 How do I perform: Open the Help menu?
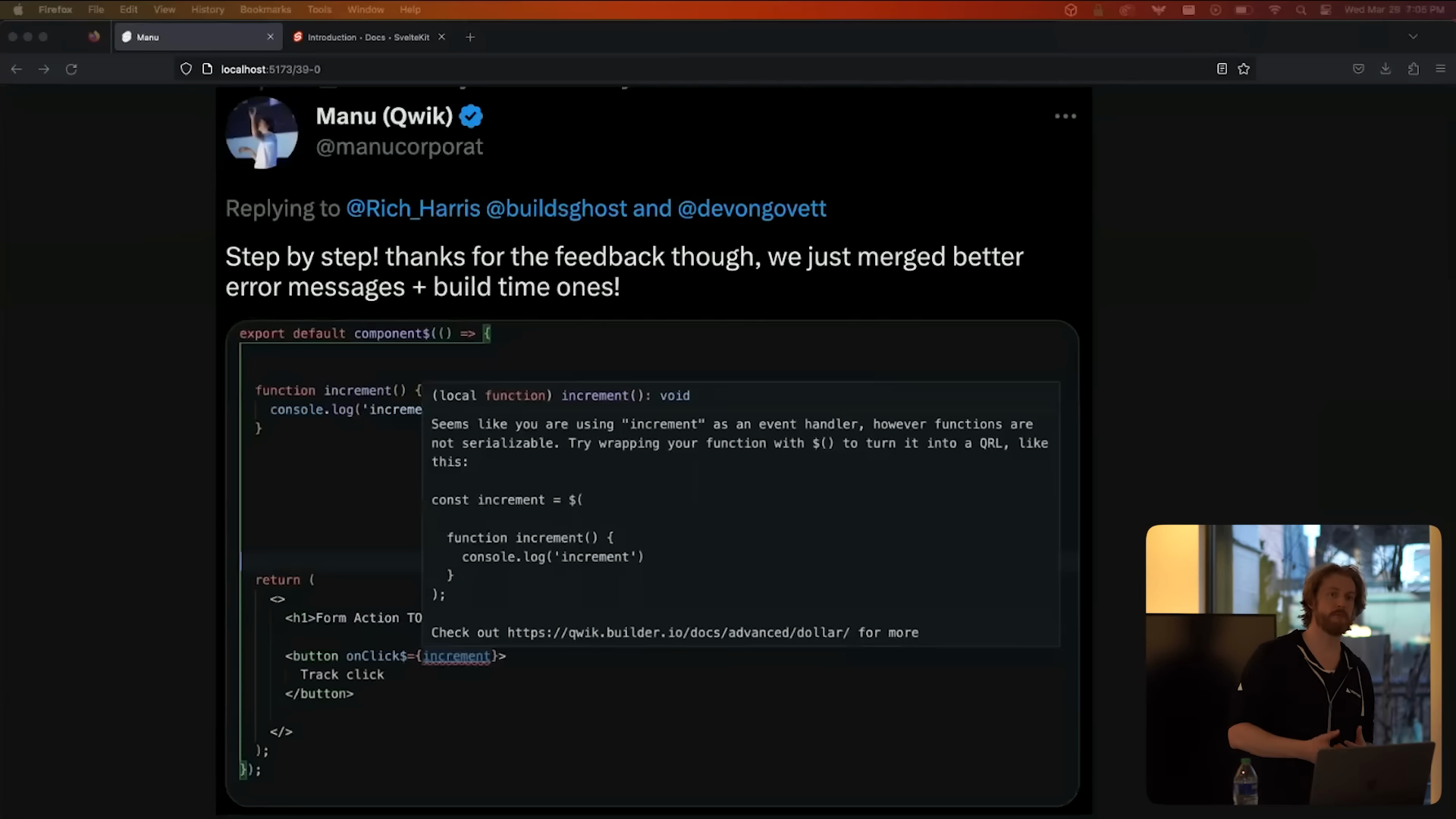410,10
